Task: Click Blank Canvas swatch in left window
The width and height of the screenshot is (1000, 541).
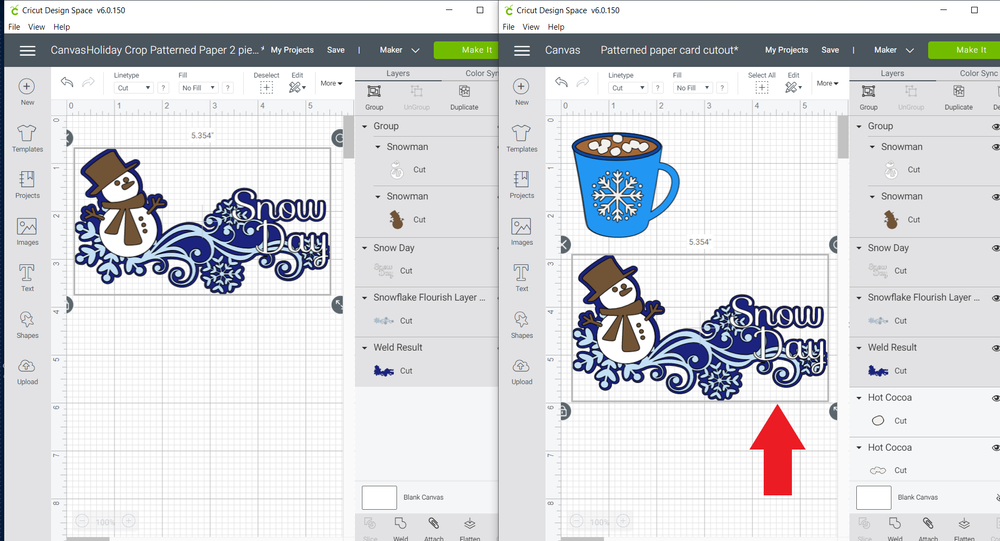Action: (x=379, y=498)
